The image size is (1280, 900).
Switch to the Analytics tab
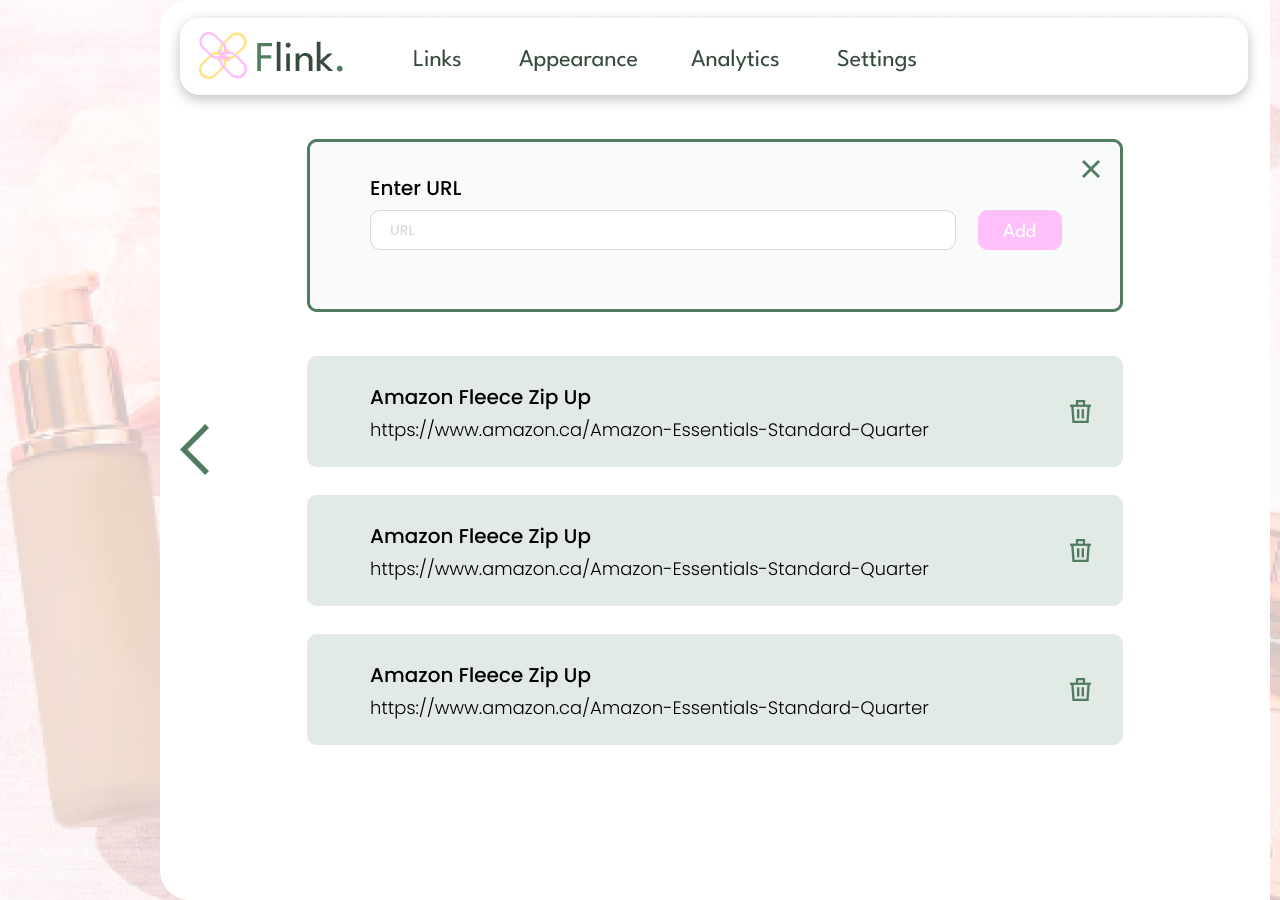(x=735, y=59)
